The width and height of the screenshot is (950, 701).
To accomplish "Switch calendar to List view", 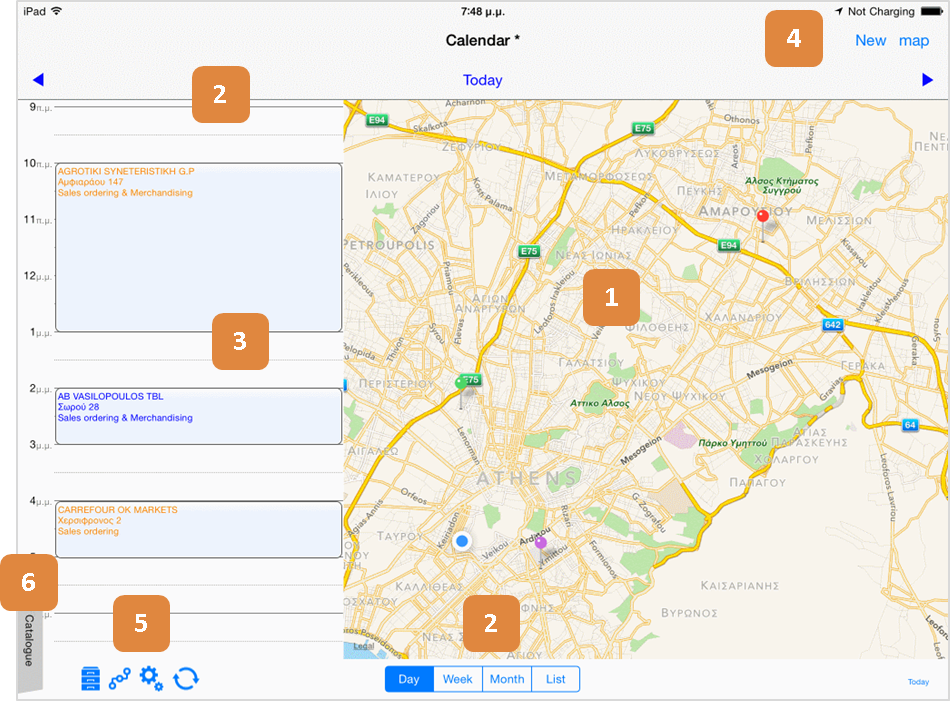I will [556, 679].
